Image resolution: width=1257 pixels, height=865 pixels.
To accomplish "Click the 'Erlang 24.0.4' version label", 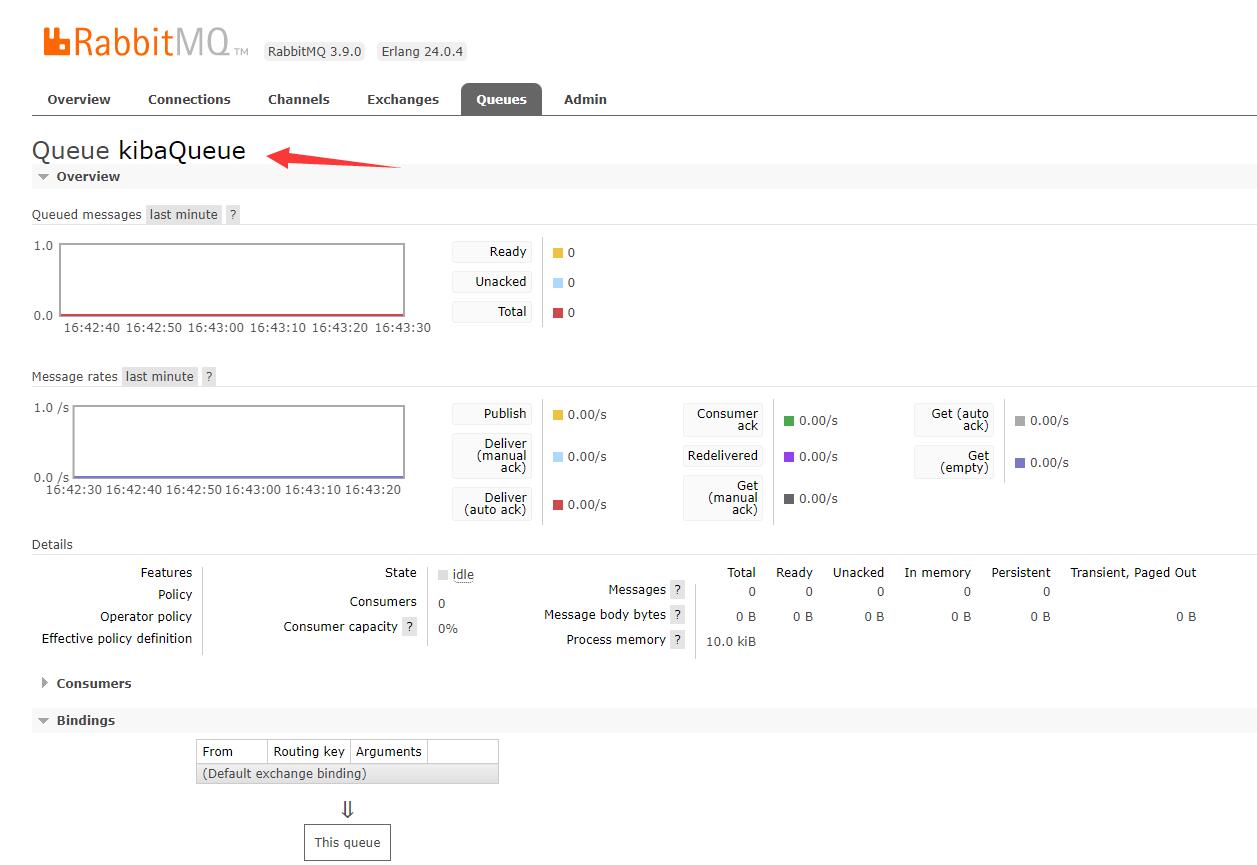I will click(422, 52).
